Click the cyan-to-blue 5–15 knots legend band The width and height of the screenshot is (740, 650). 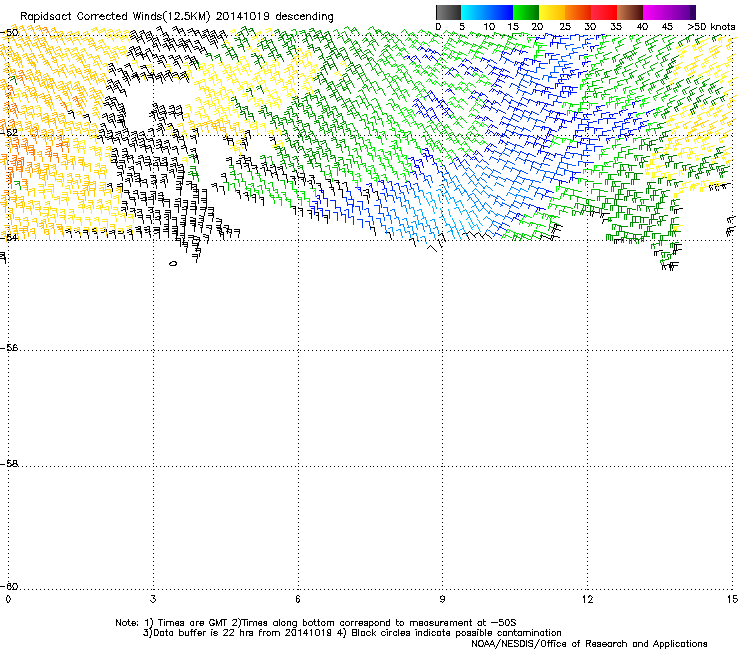(x=487, y=12)
